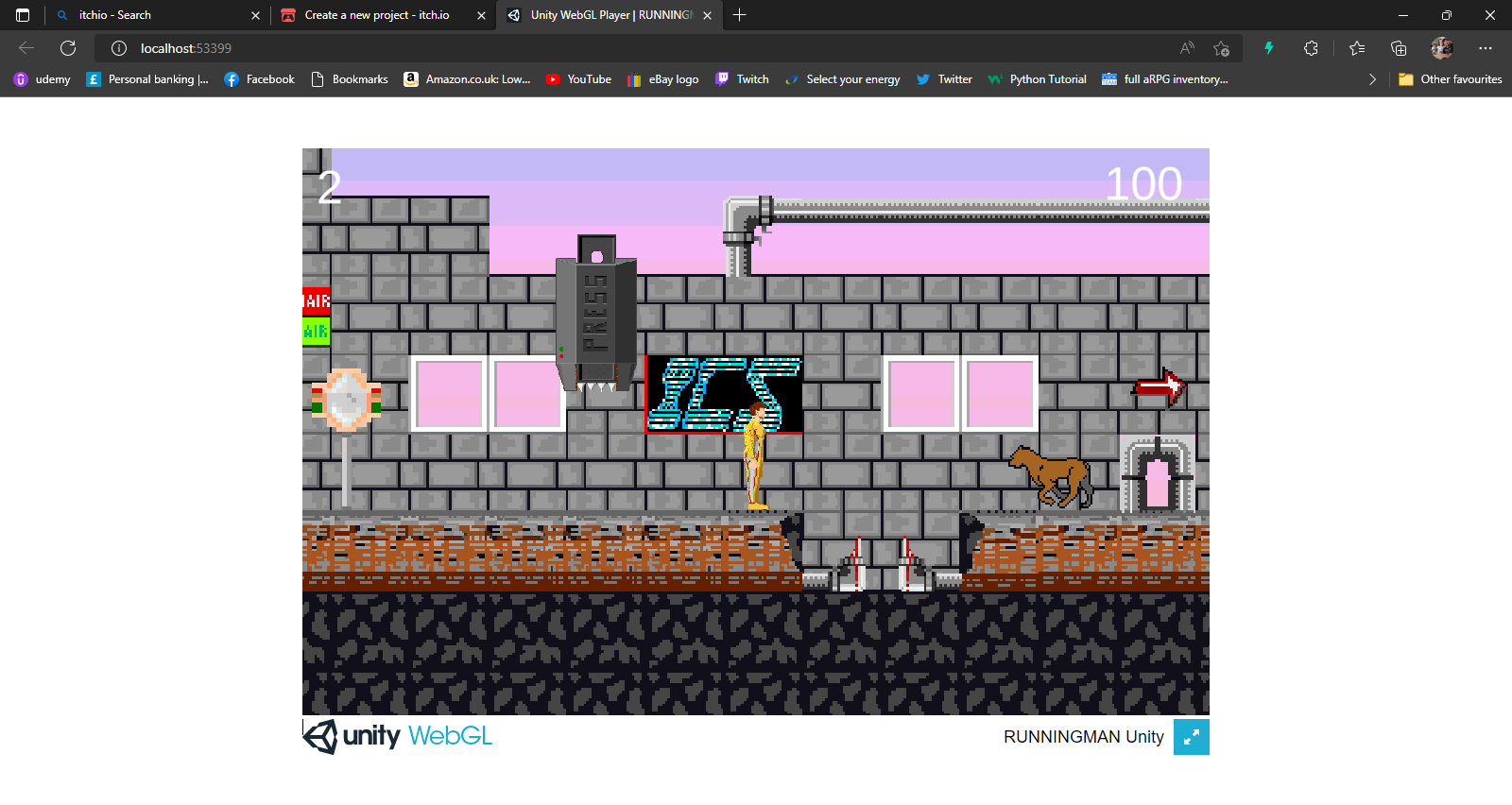Open the Twitch bookmark
The width and height of the screenshot is (1512, 805).
742,79
